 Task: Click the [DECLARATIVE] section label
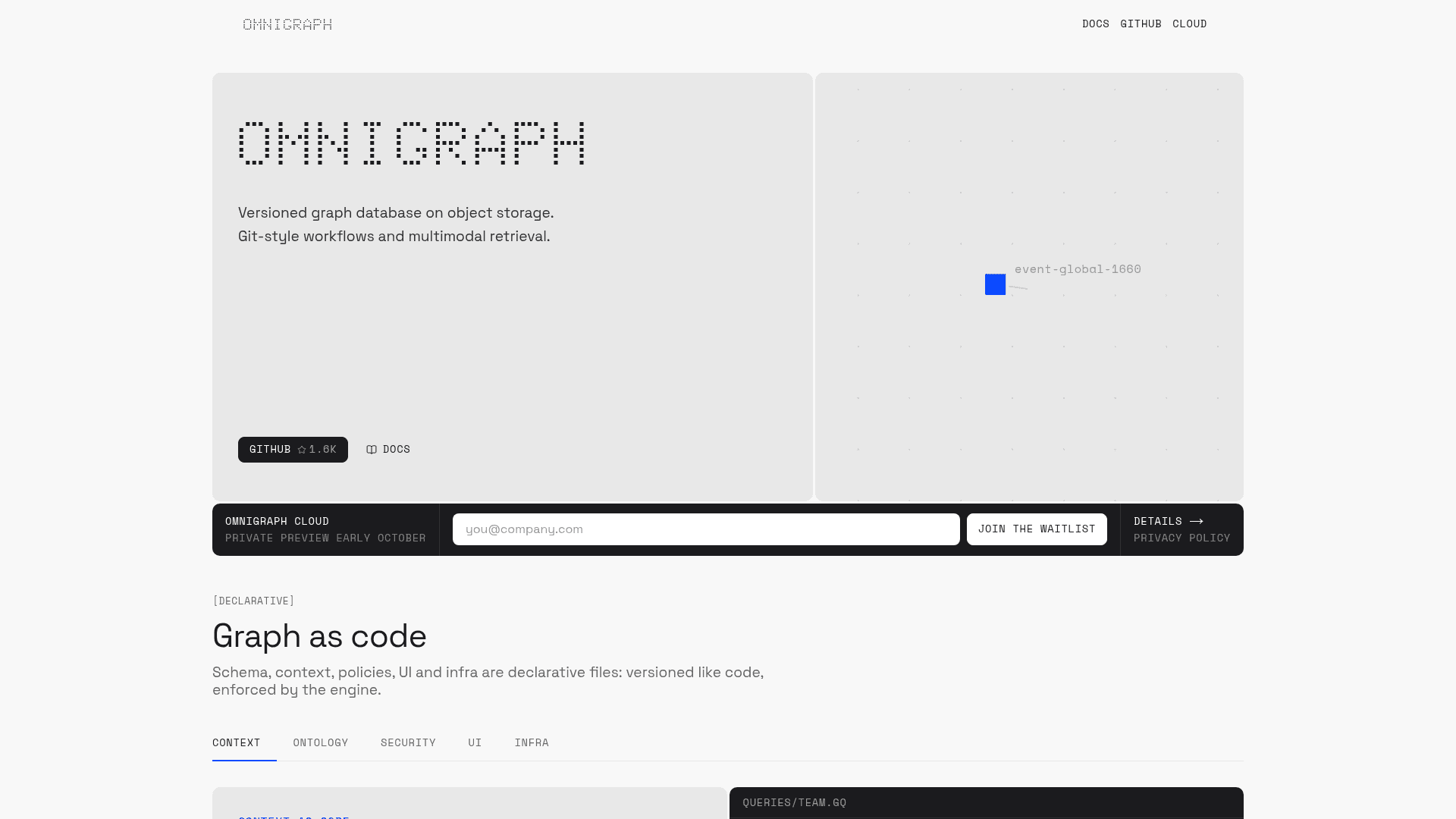(253, 601)
